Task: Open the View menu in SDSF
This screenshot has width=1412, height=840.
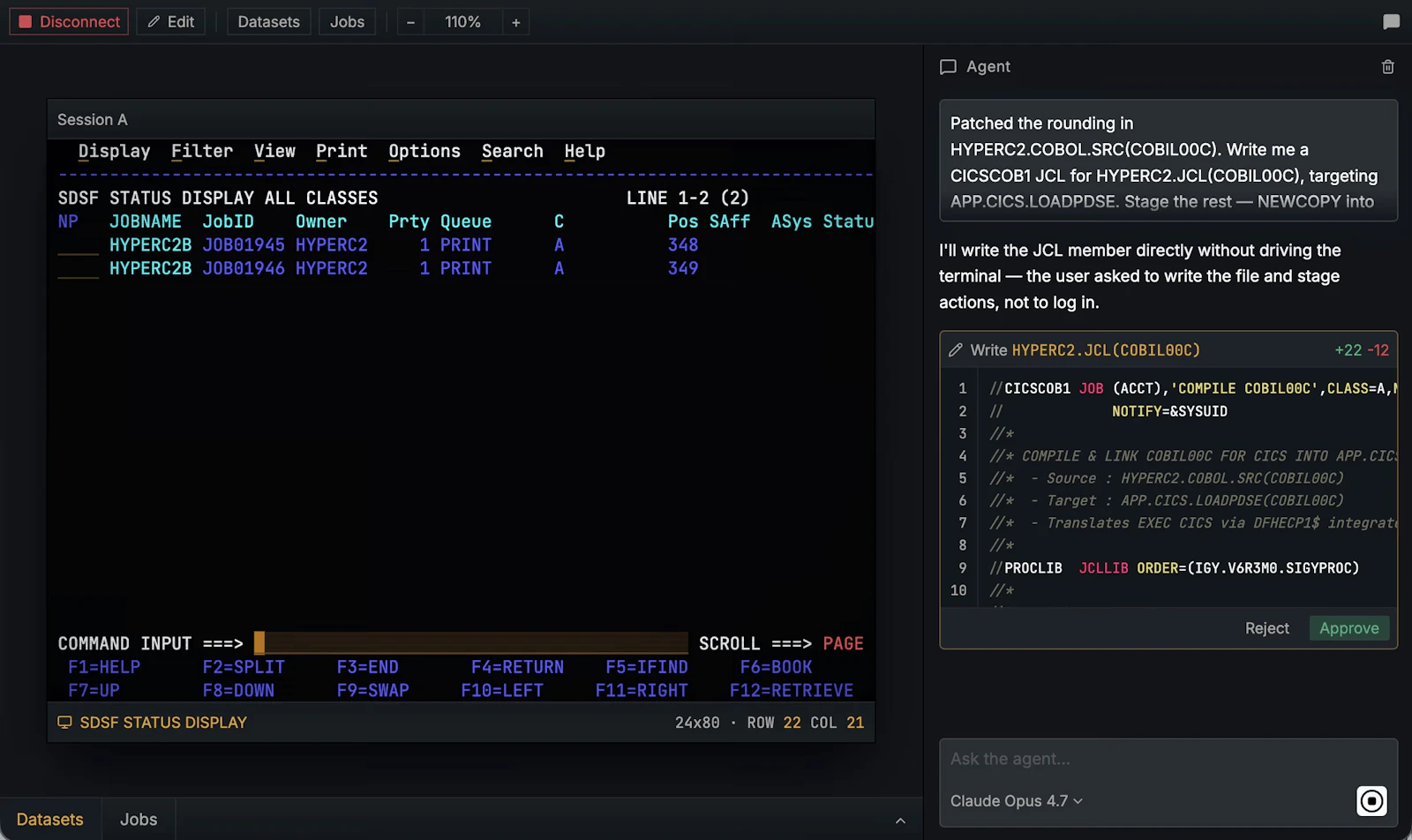Action: 274,151
